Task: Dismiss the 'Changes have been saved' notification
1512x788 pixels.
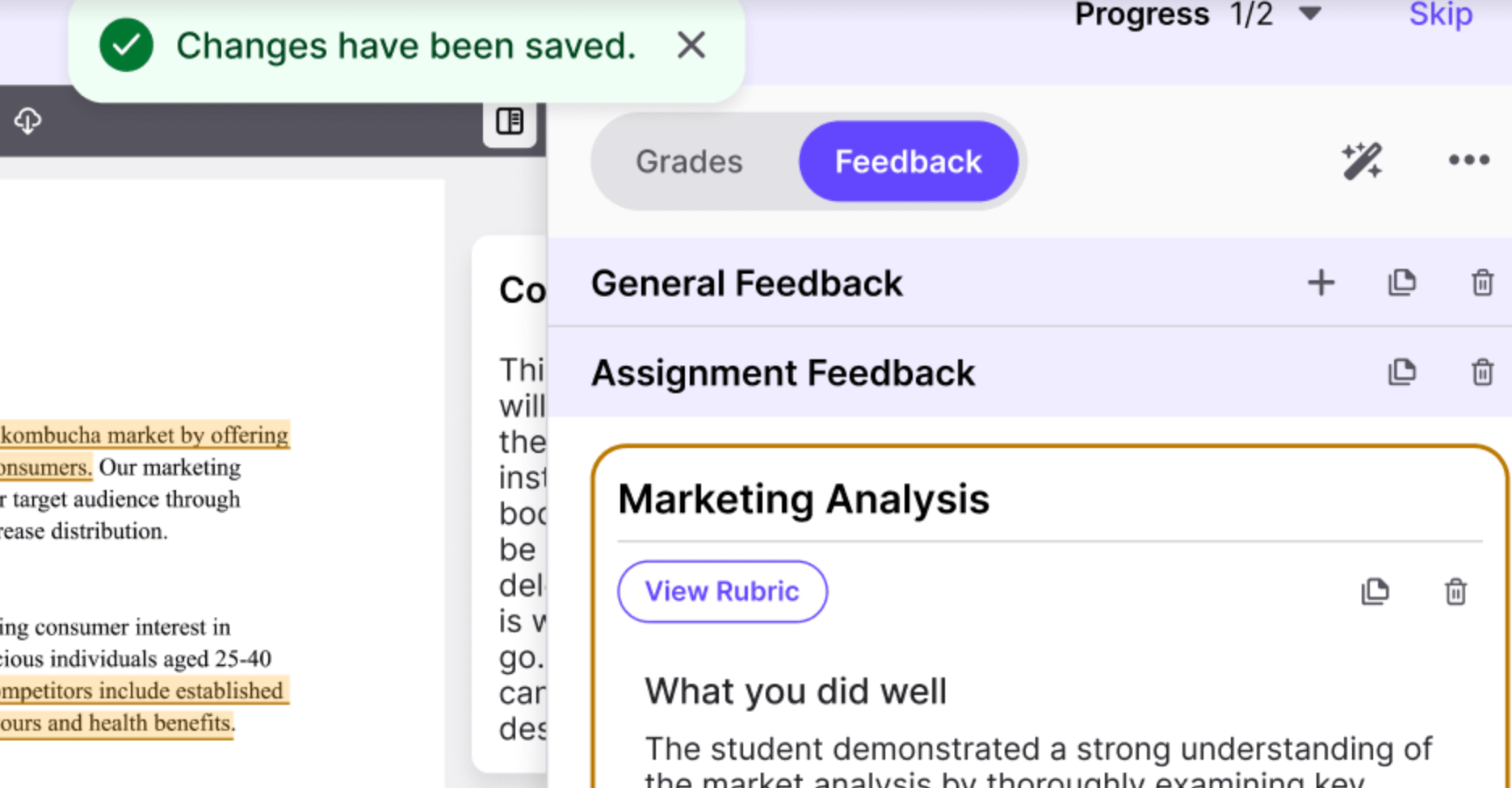Action: [691, 46]
